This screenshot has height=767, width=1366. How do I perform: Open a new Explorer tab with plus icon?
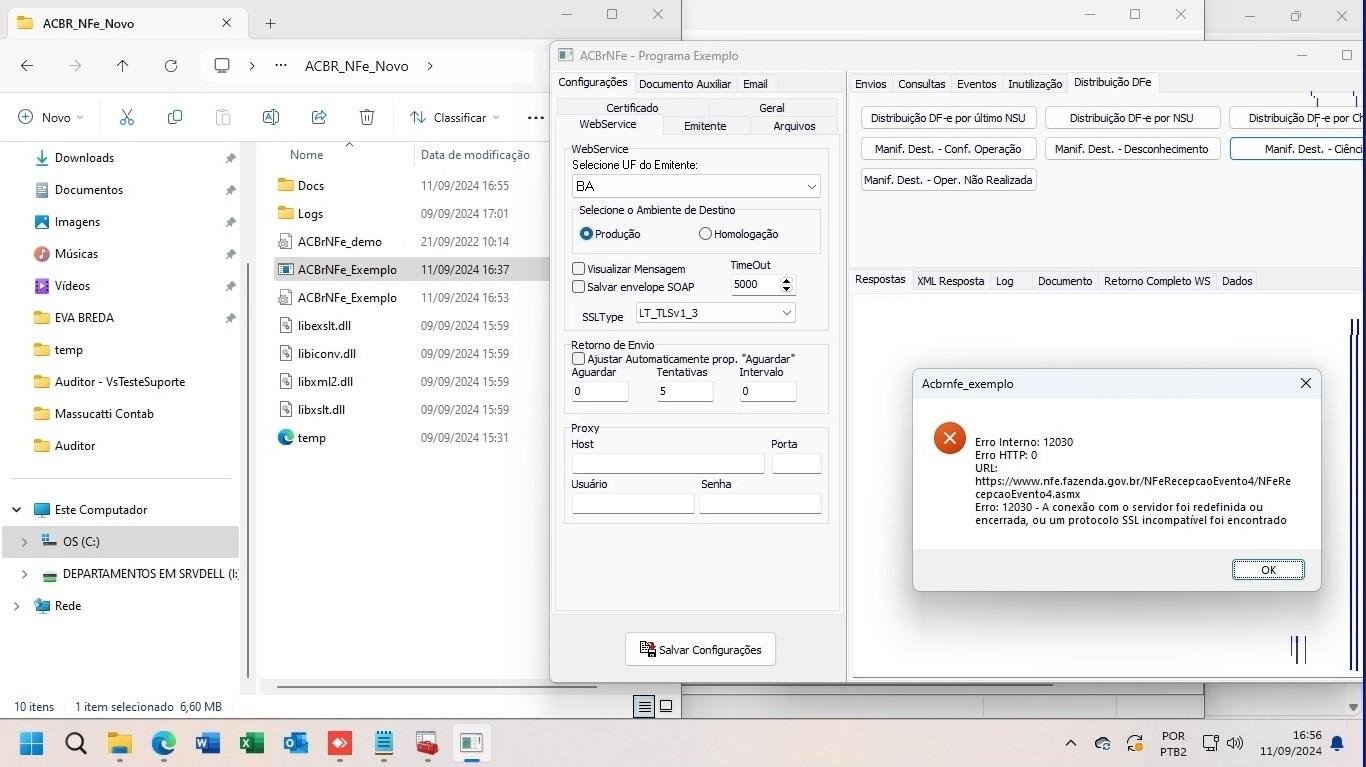point(270,23)
